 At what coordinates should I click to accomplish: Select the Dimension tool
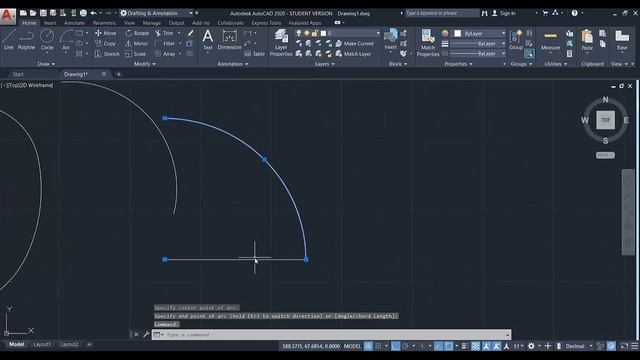point(229,40)
